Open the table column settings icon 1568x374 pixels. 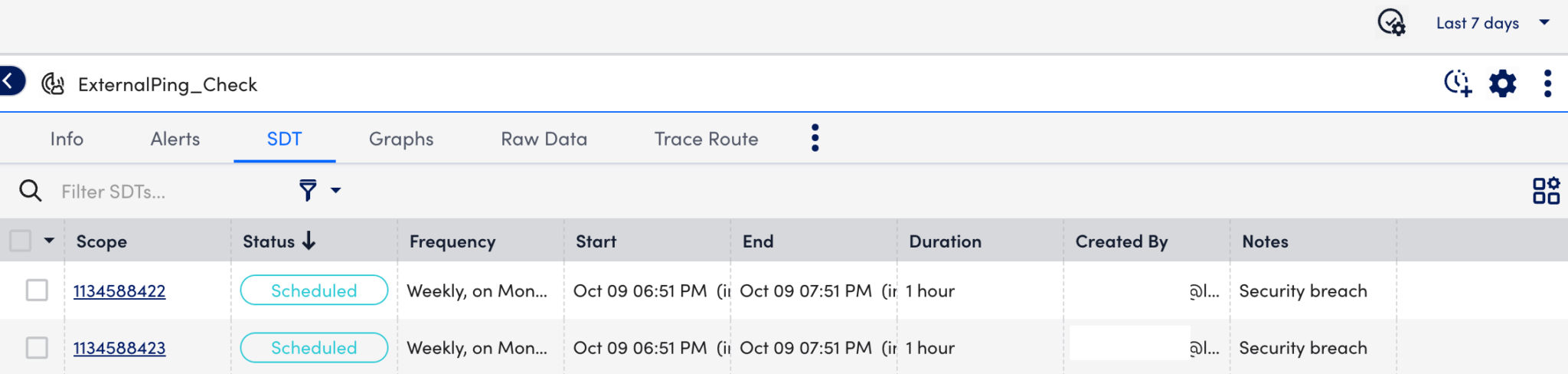(x=1546, y=191)
